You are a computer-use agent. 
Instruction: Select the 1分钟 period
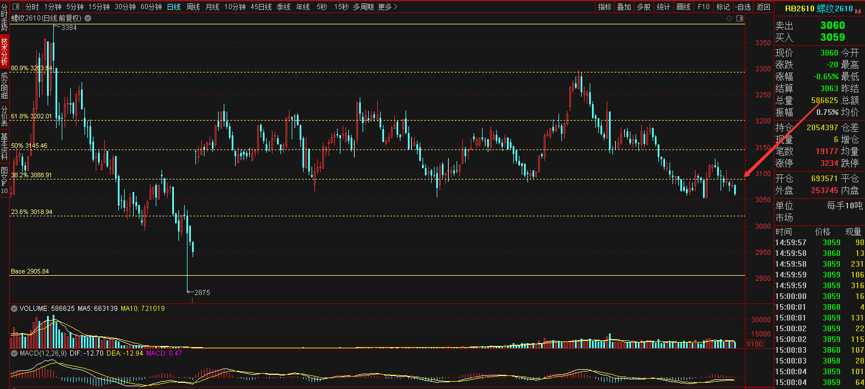point(53,7)
